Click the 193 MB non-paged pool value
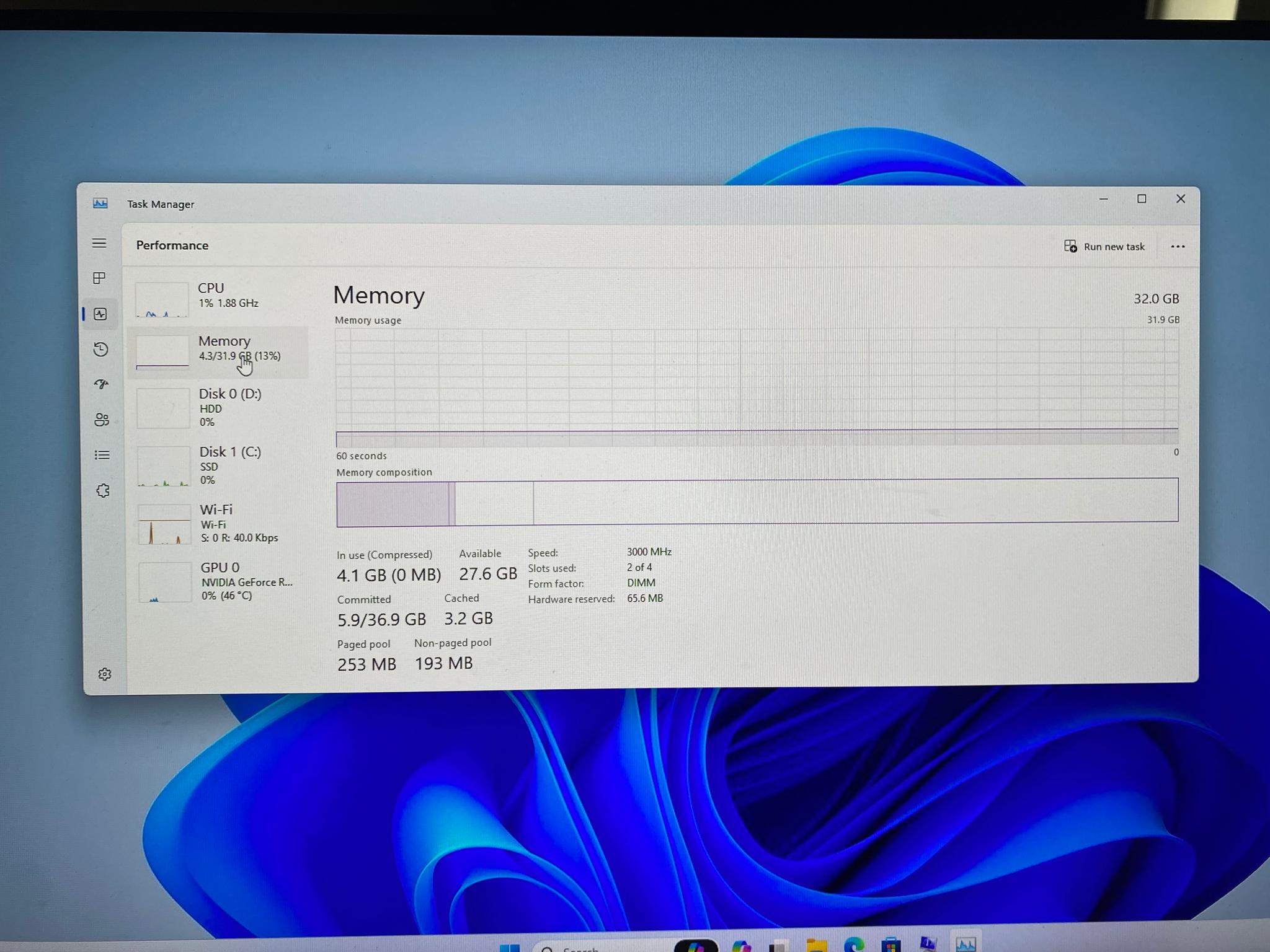This screenshot has height=952, width=1270. (x=443, y=663)
